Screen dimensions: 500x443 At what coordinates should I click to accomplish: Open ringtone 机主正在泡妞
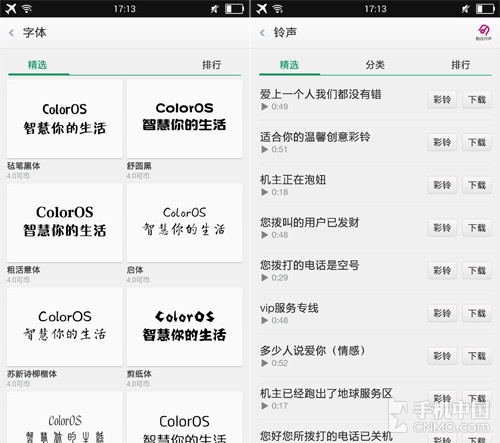coord(293,180)
